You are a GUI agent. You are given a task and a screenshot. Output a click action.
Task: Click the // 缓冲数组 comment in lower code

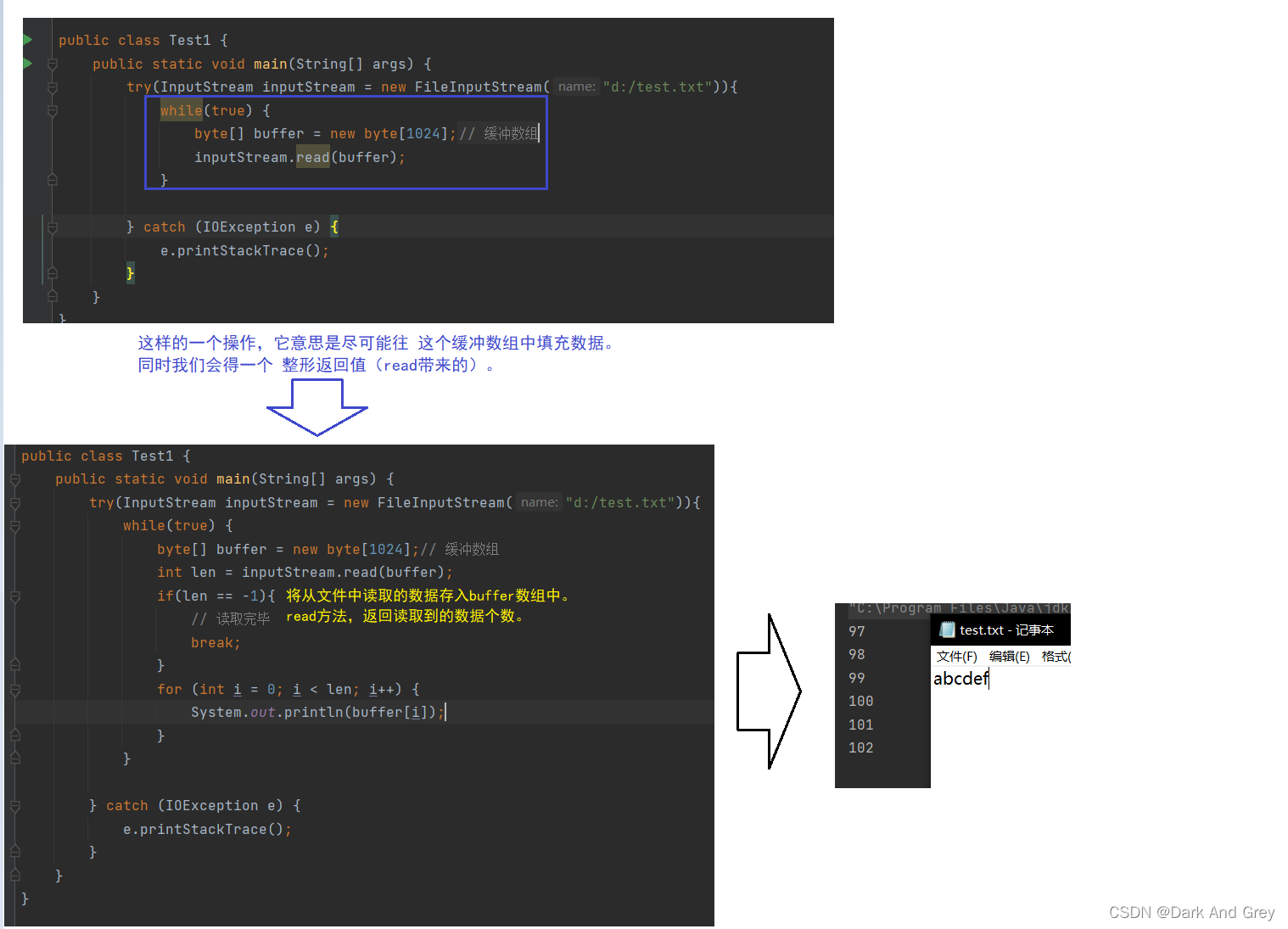(460, 550)
